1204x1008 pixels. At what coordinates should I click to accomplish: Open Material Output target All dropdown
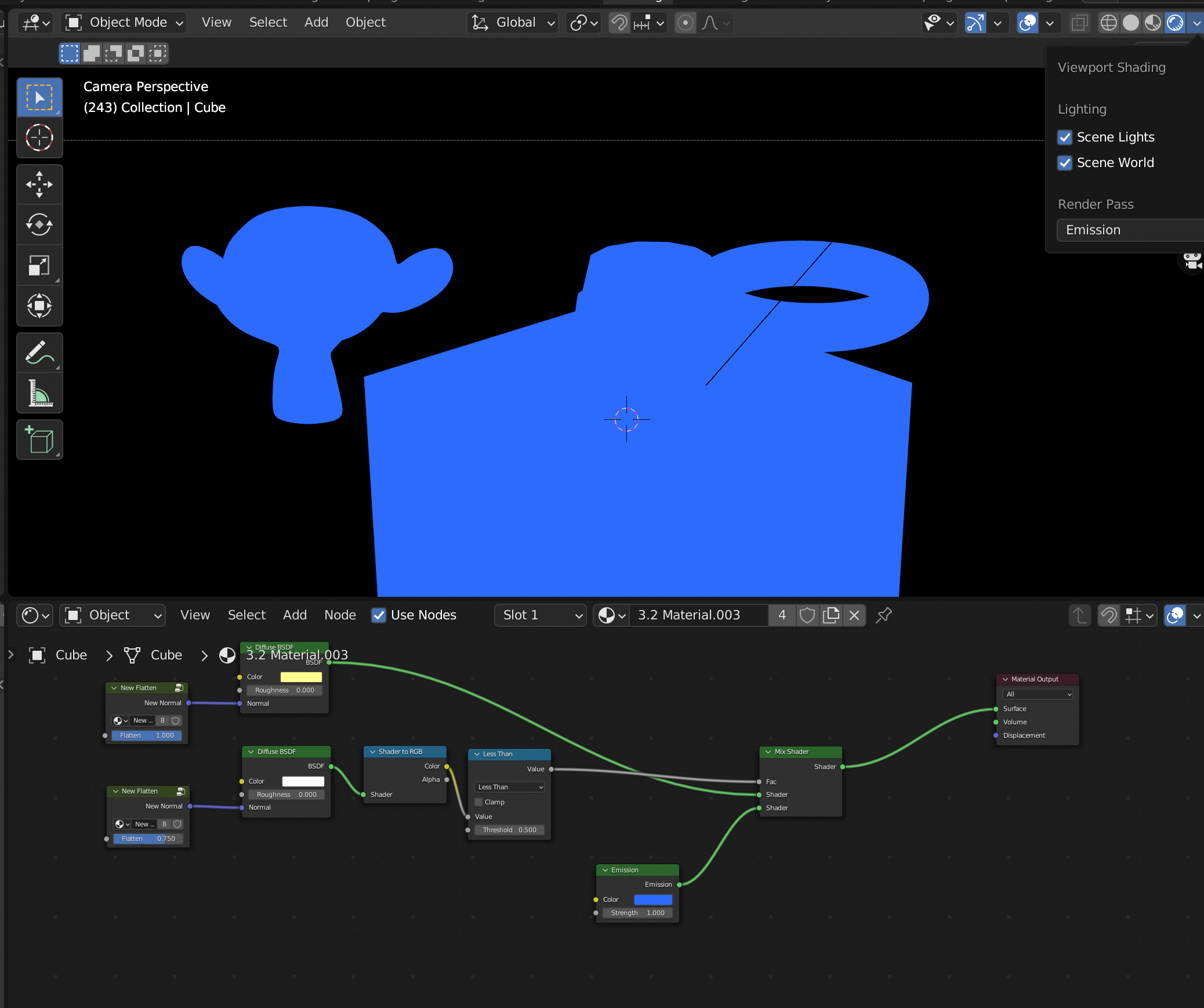point(1038,694)
